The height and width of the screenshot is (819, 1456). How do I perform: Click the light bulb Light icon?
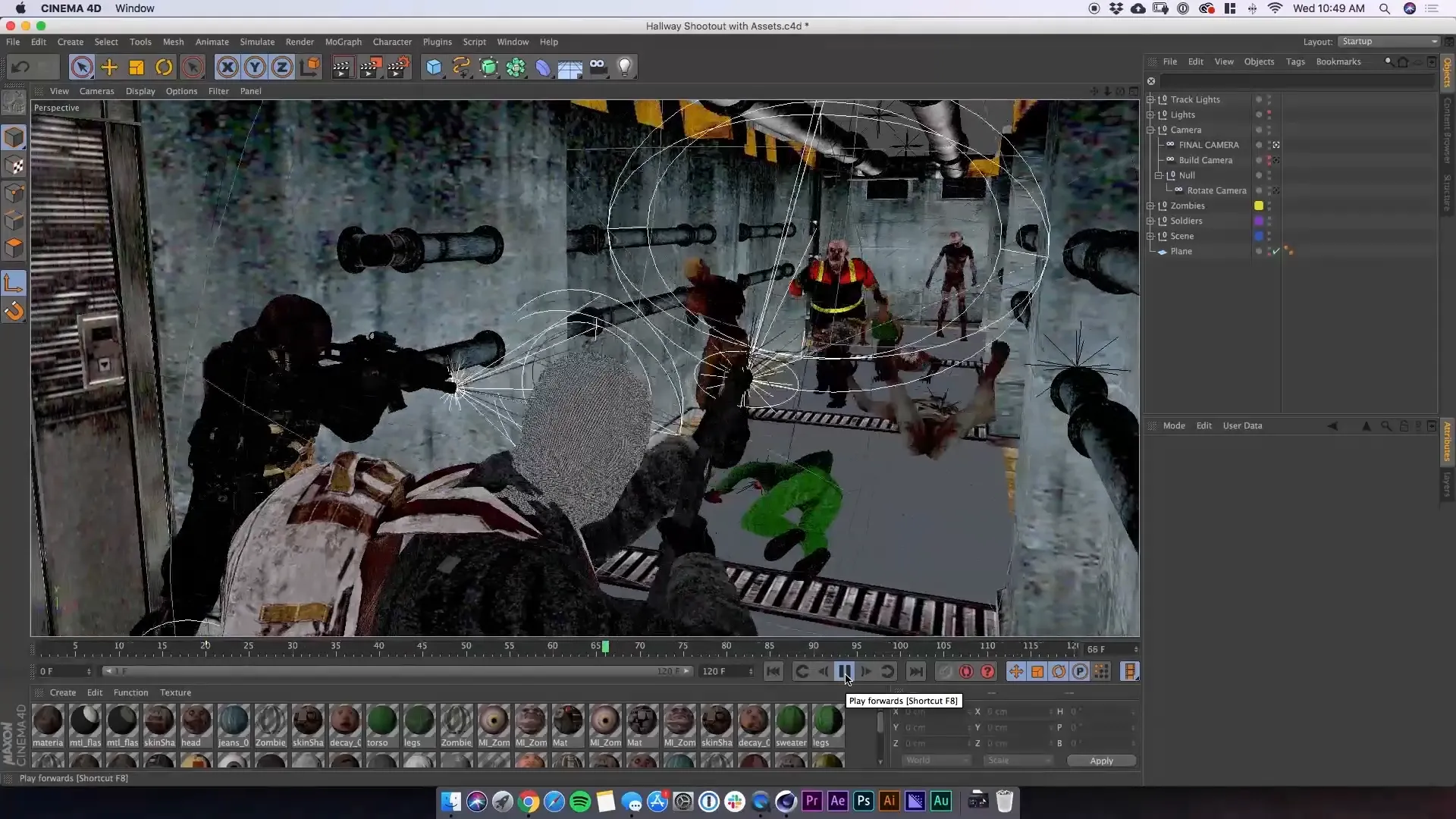[x=624, y=67]
